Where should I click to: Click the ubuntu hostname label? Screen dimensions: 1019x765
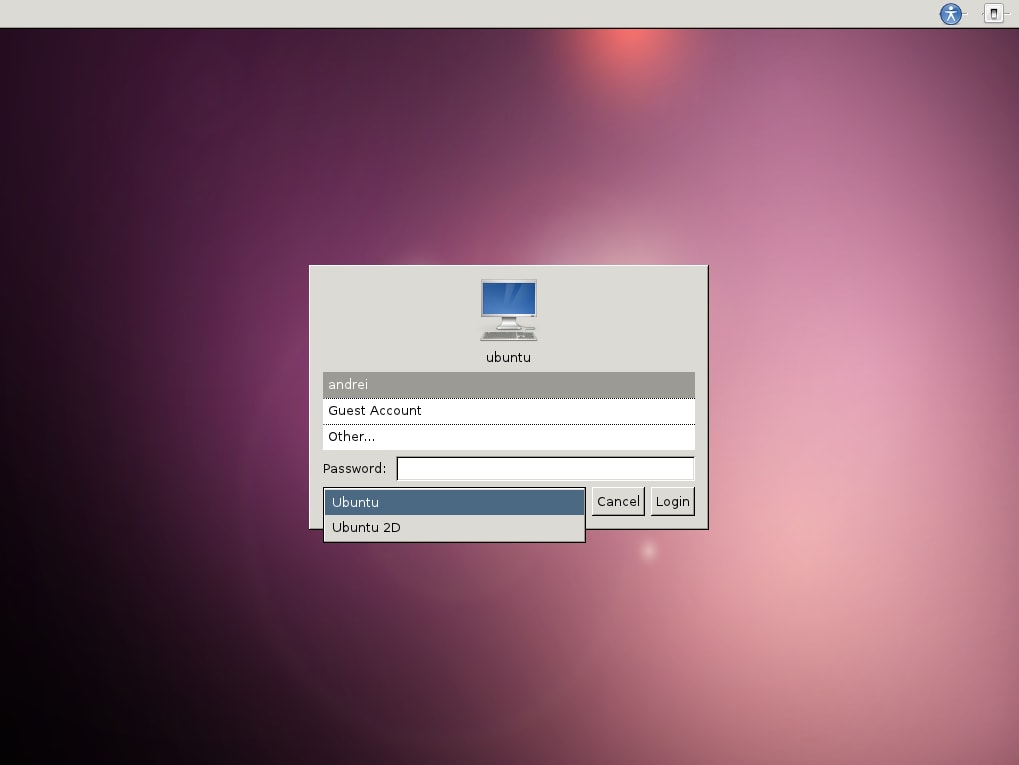coord(508,357)
